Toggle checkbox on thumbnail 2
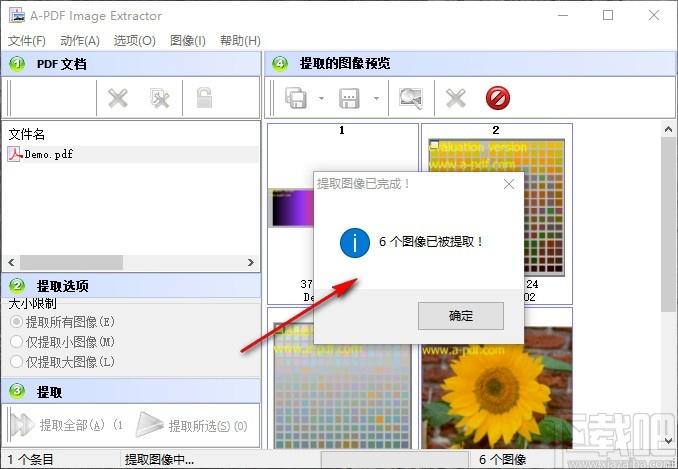 [435, 144]
